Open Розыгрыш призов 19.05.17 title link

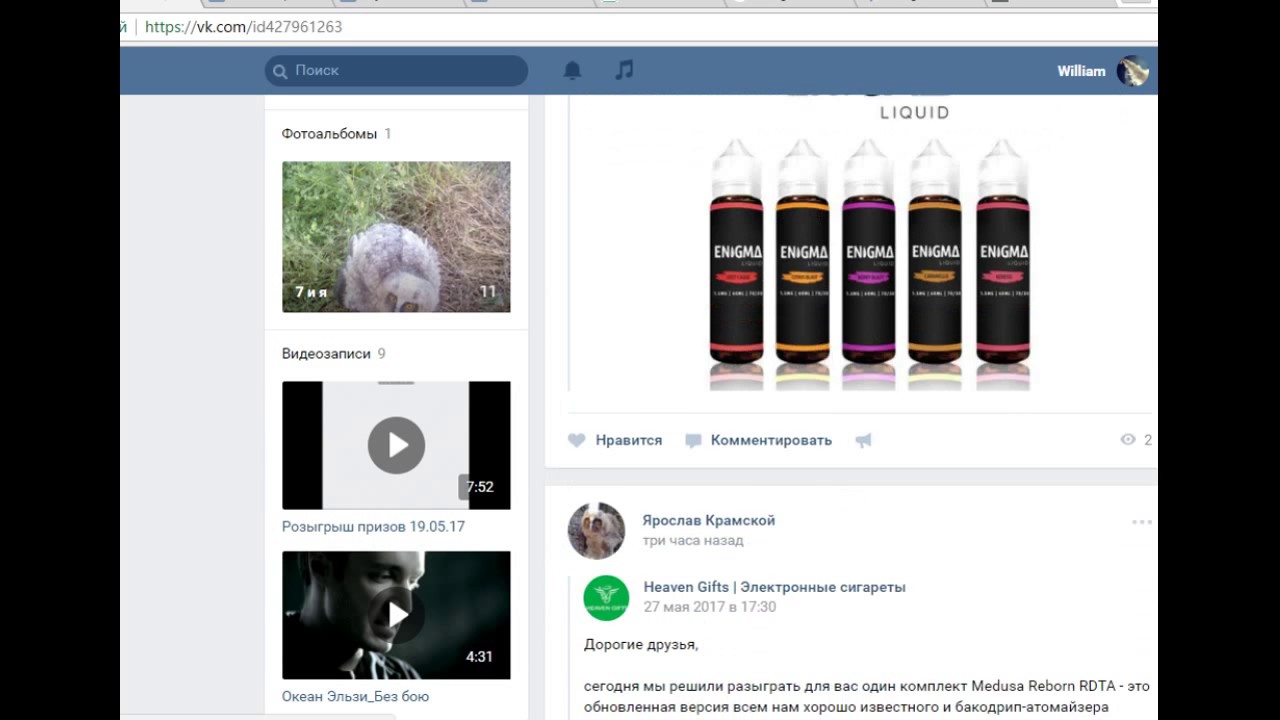373,527
